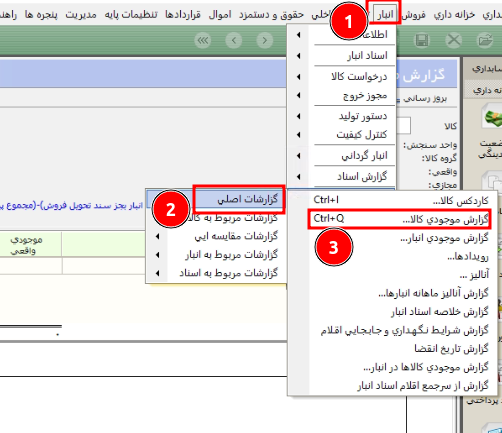Click the open folder toolbar icon
Viewport: 502px width, 433px height.
click(485, 40)
